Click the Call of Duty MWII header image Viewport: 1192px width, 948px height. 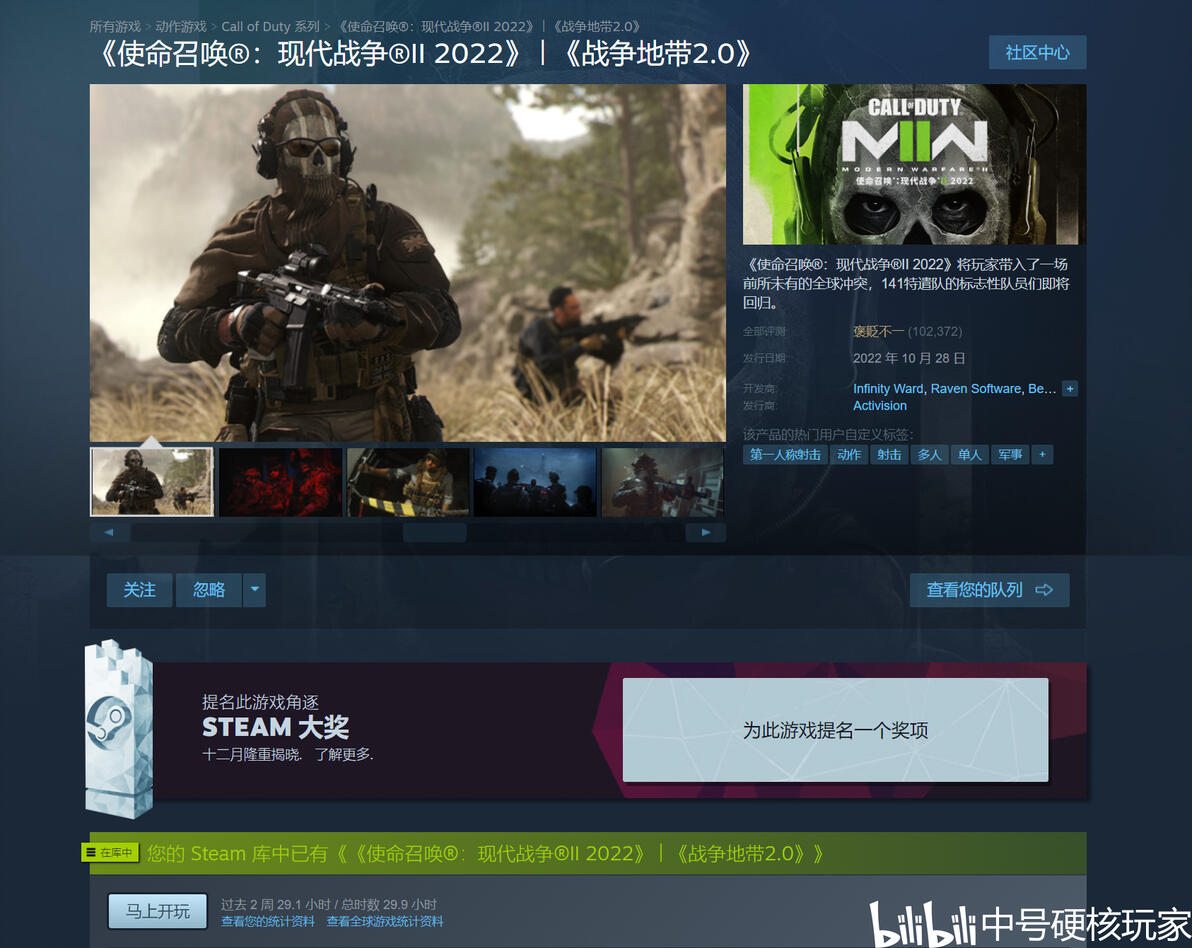tap(914, 164)
